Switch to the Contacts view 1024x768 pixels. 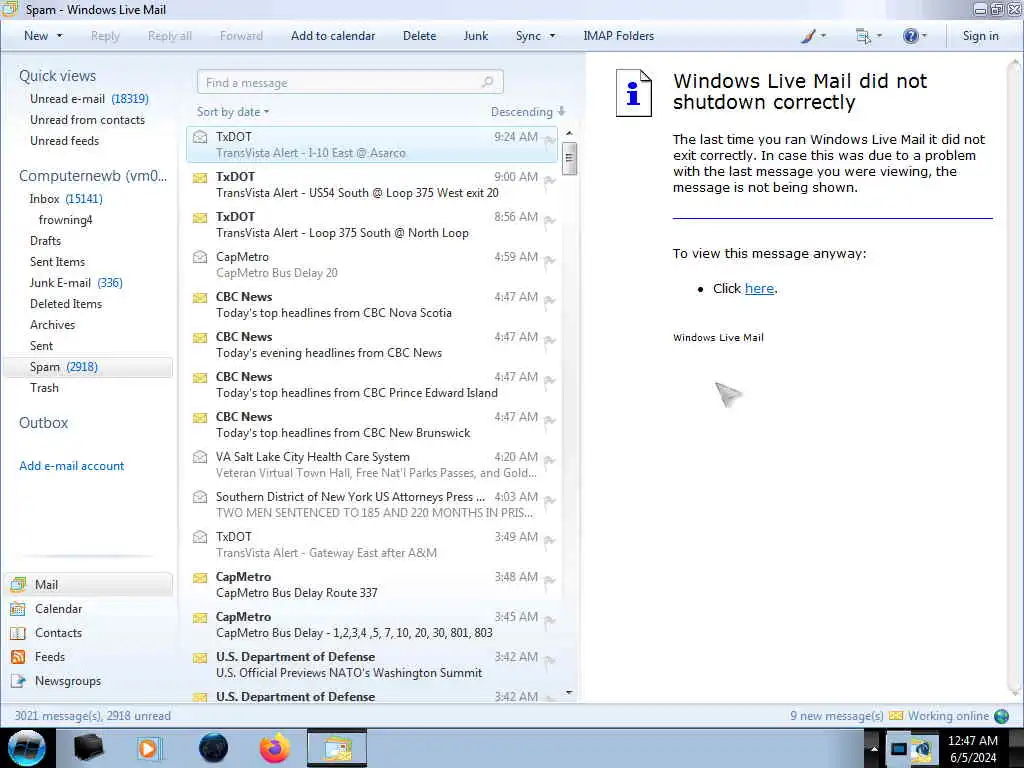pyautogui.click(x=58, y=633)
